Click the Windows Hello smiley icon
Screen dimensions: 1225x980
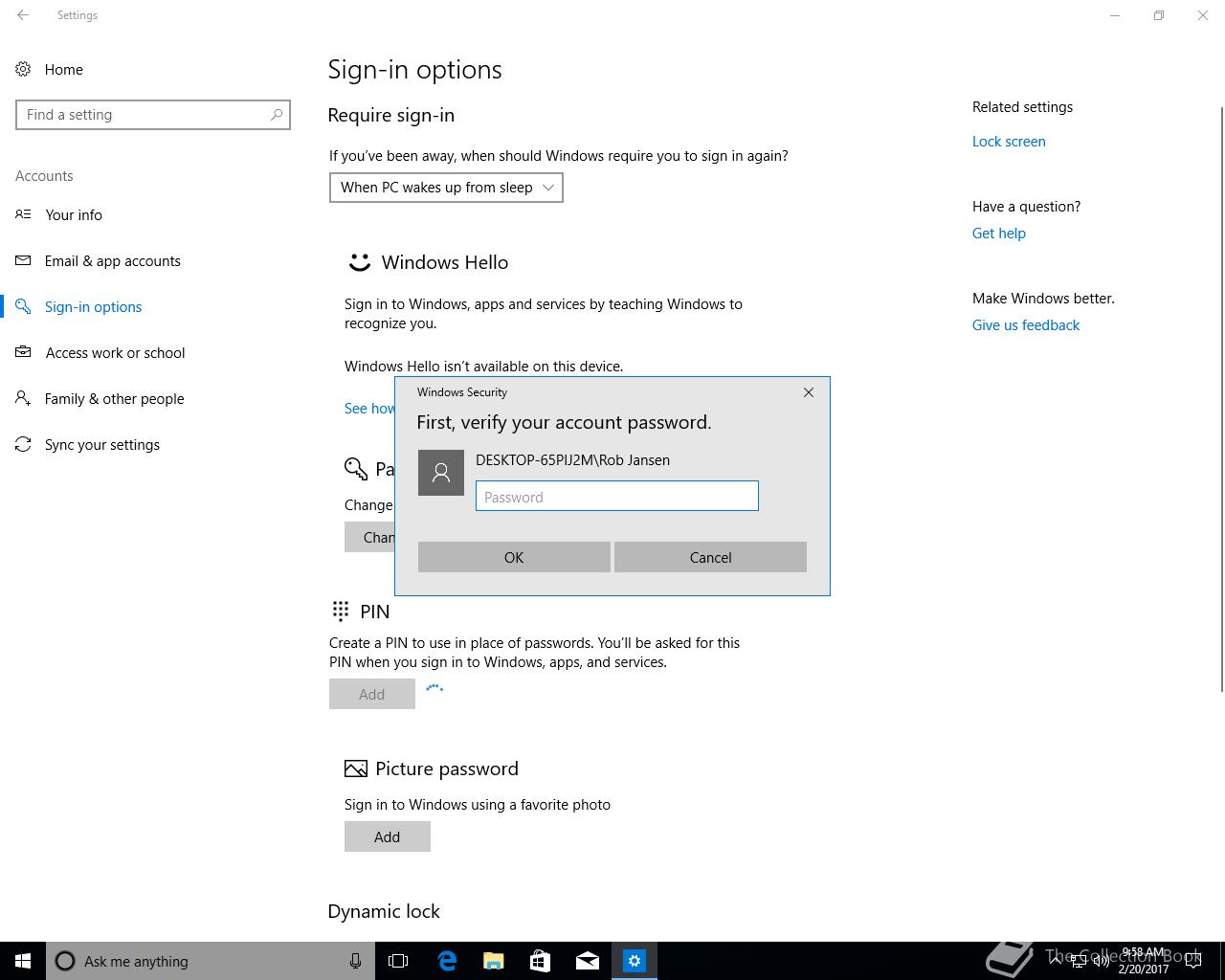359,261
